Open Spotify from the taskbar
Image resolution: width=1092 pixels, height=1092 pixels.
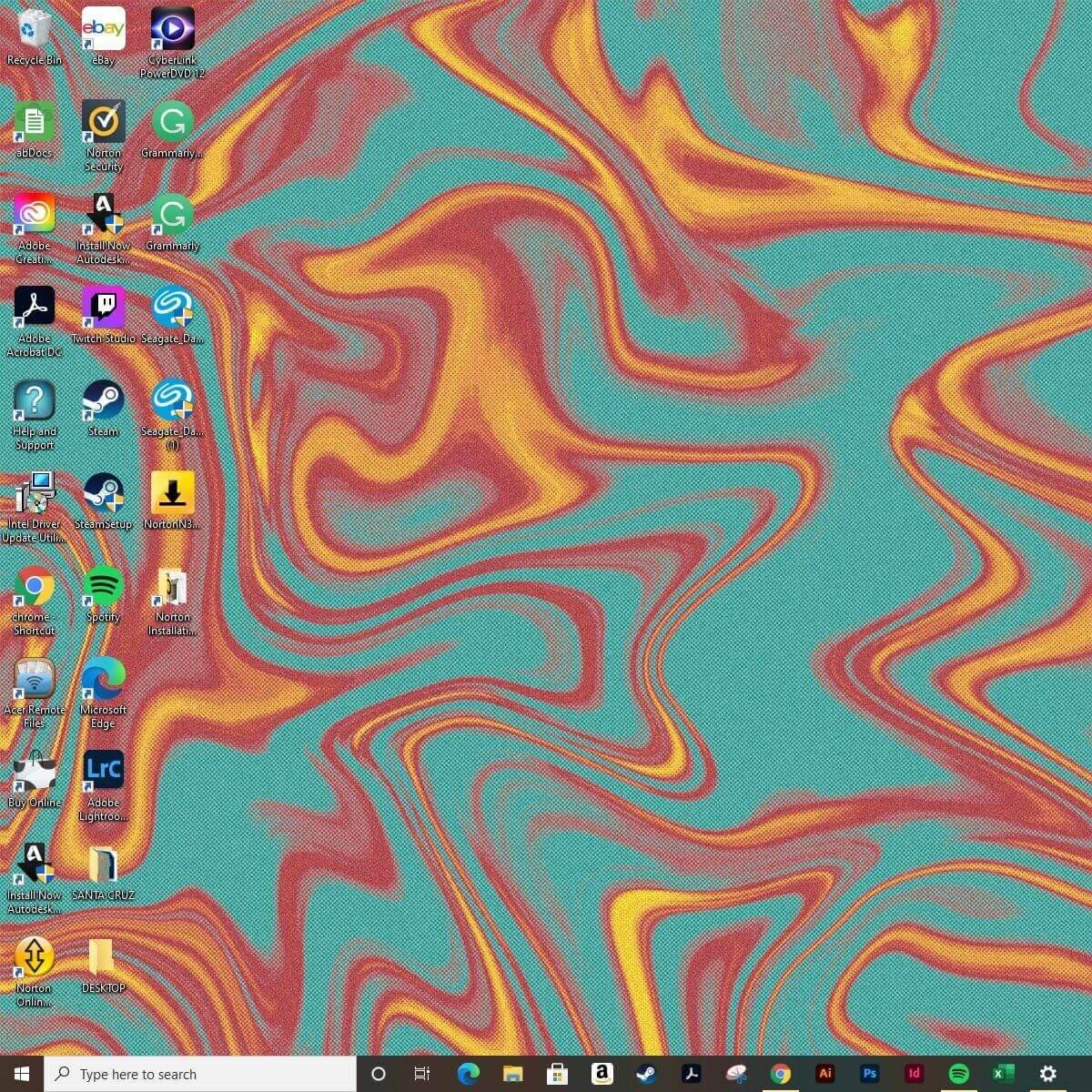point(958,1074)
